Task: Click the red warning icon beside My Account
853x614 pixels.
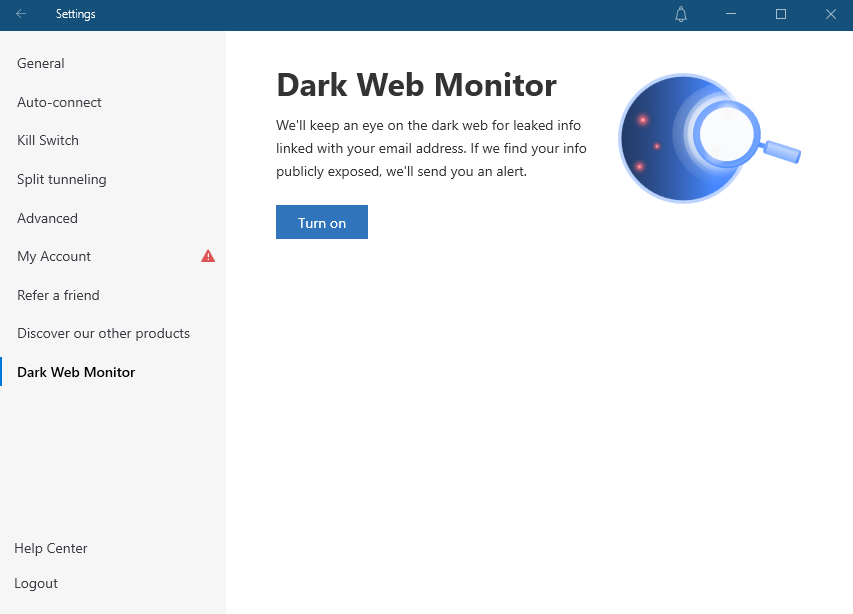Action: [x=208, y=256]
